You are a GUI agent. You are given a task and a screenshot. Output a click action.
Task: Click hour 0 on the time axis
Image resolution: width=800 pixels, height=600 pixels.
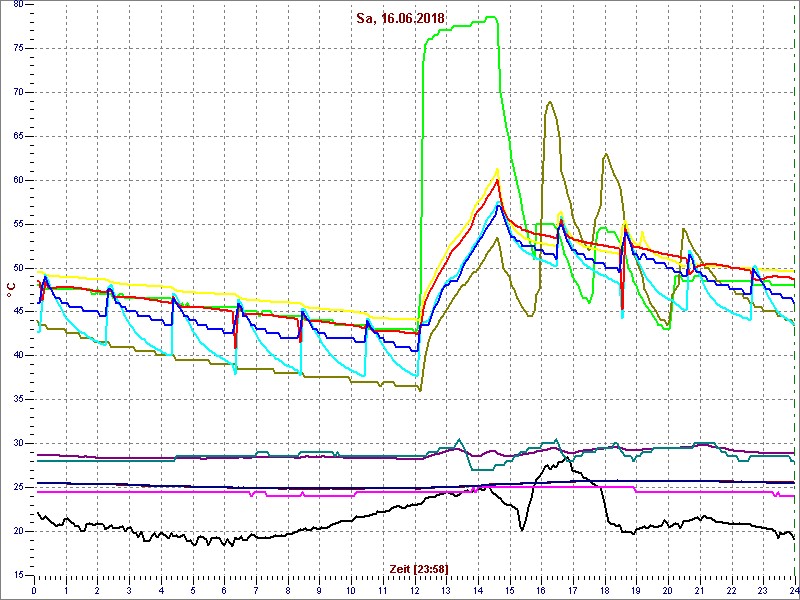pyautogui.click(x=34, y=590)
